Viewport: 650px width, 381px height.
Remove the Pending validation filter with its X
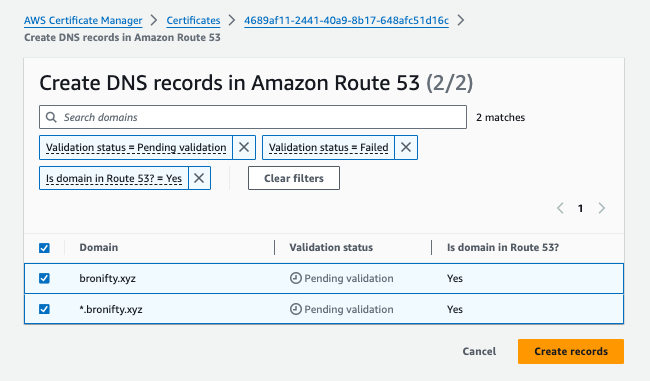pos(244,147)
